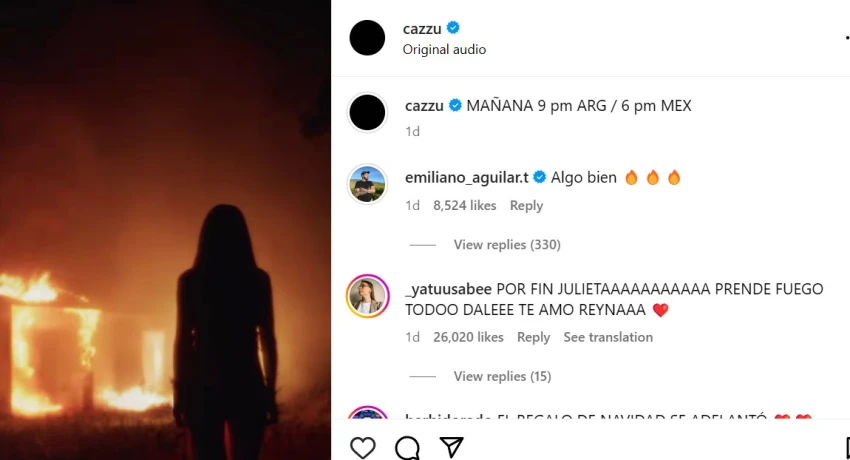
Task: Share post via paper plane icon
Action: pyautogui.click(x=452, y=447)
